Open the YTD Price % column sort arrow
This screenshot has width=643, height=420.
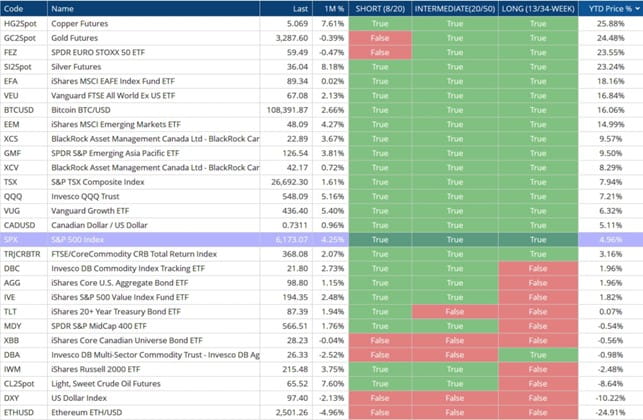[x=637, y=9]
